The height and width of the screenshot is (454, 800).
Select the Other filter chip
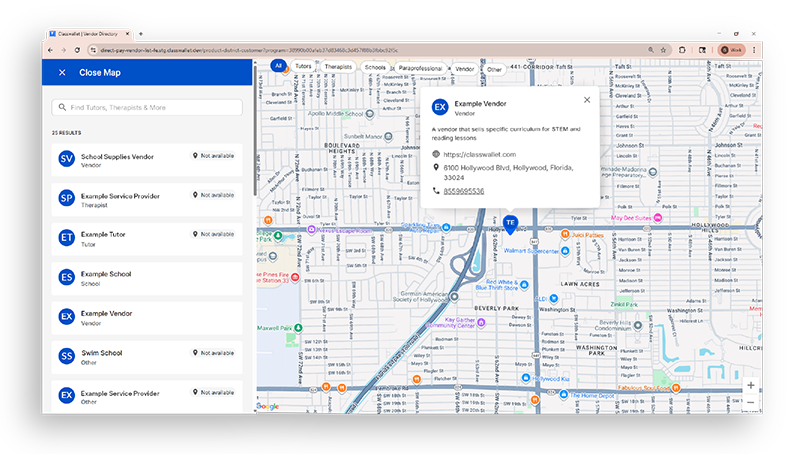494,69
